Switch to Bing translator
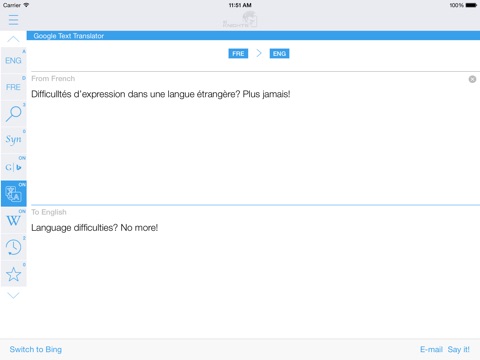The image size is (480, 360). tap(36, 349)
